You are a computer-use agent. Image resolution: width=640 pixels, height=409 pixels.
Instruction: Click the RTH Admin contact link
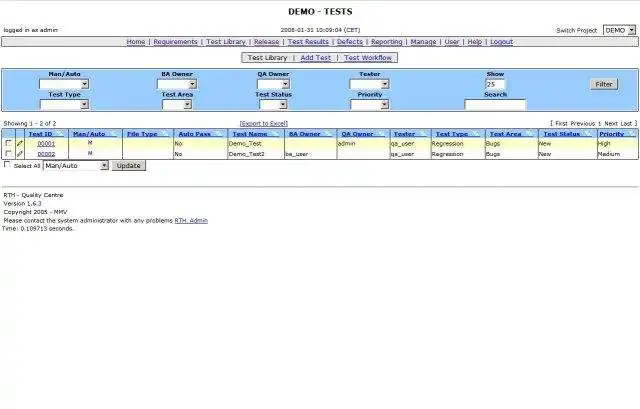[191, 220]
